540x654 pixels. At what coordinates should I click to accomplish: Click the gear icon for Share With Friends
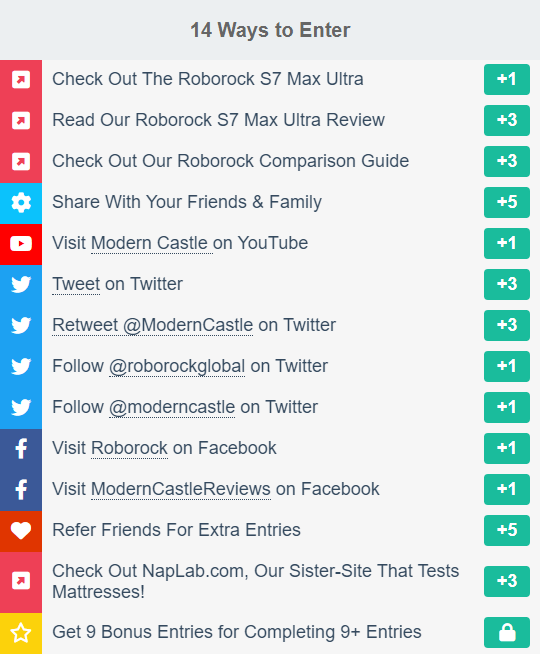tap(21, 203)
